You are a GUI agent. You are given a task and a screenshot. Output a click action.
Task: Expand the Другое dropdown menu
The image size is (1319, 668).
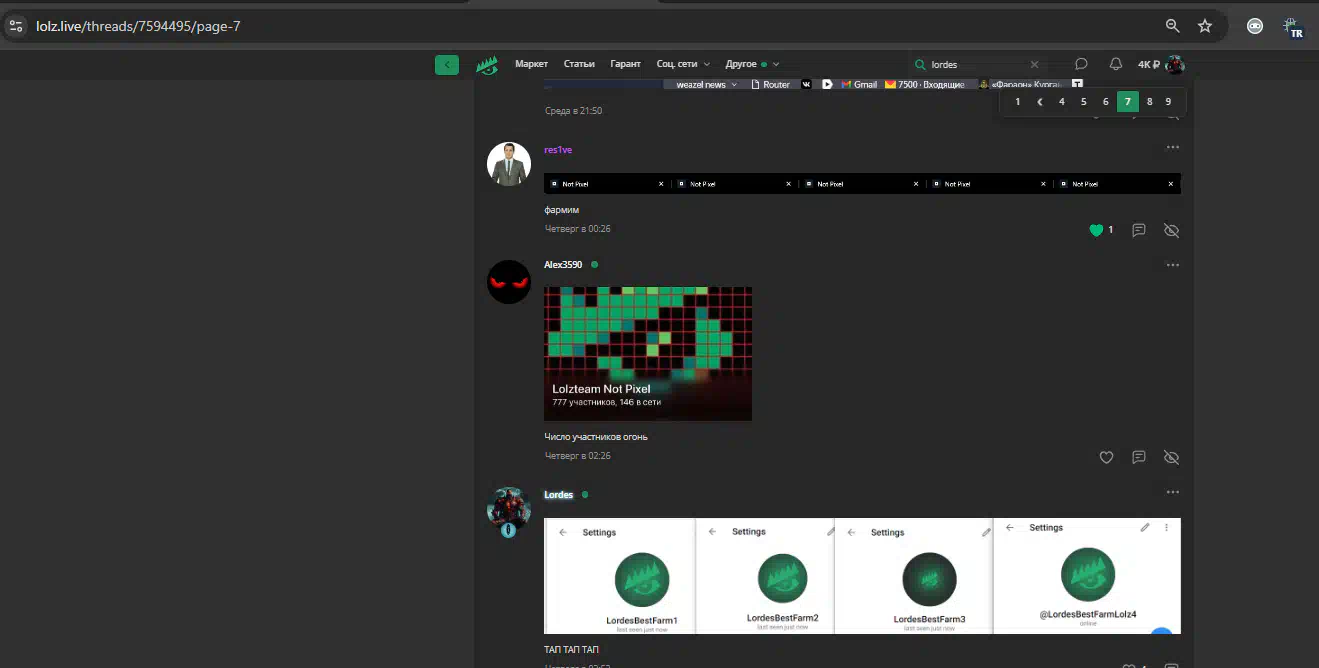(752, 64)
